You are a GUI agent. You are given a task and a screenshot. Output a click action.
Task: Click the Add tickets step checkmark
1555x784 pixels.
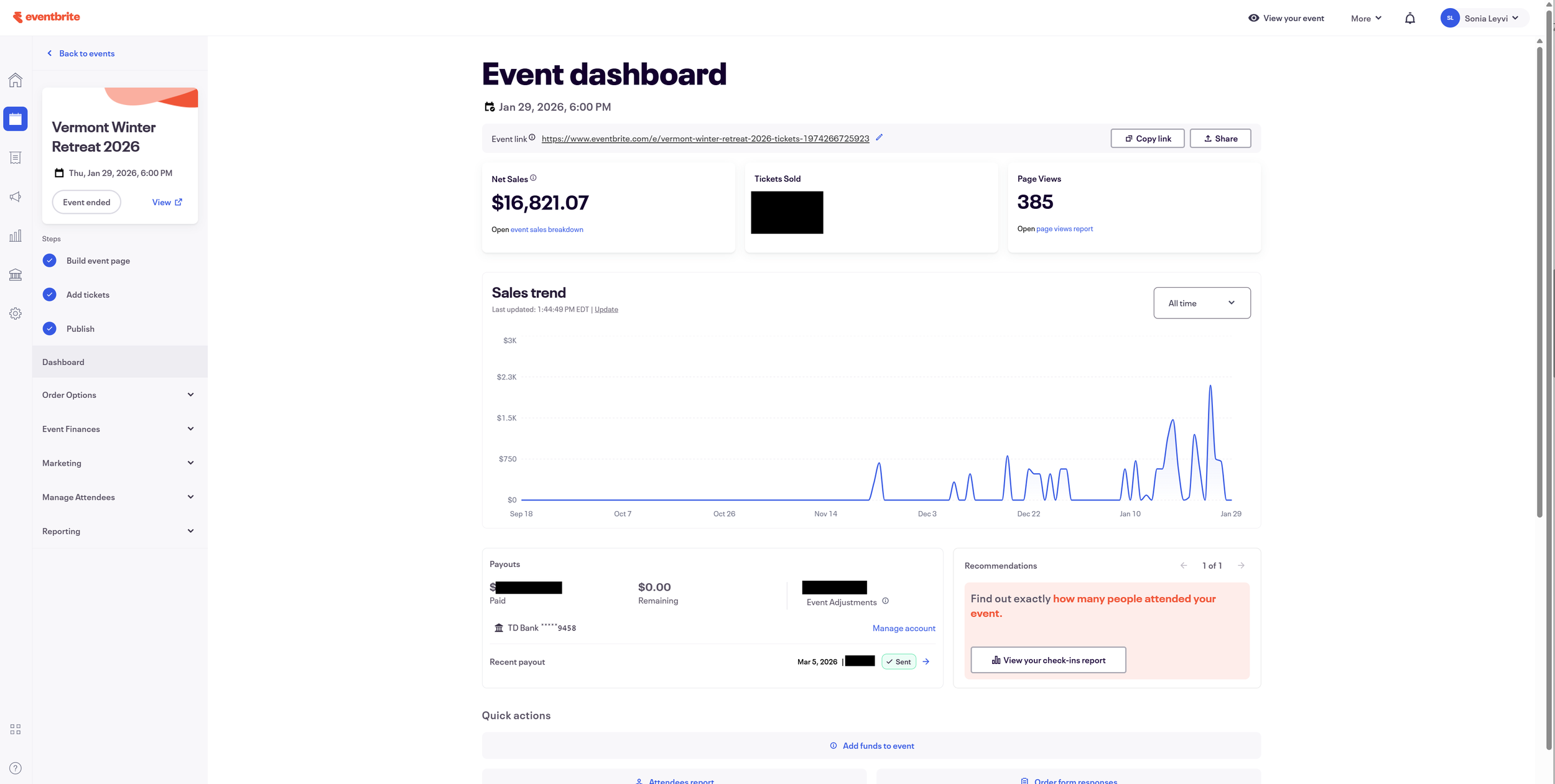[x=50, y=295]
